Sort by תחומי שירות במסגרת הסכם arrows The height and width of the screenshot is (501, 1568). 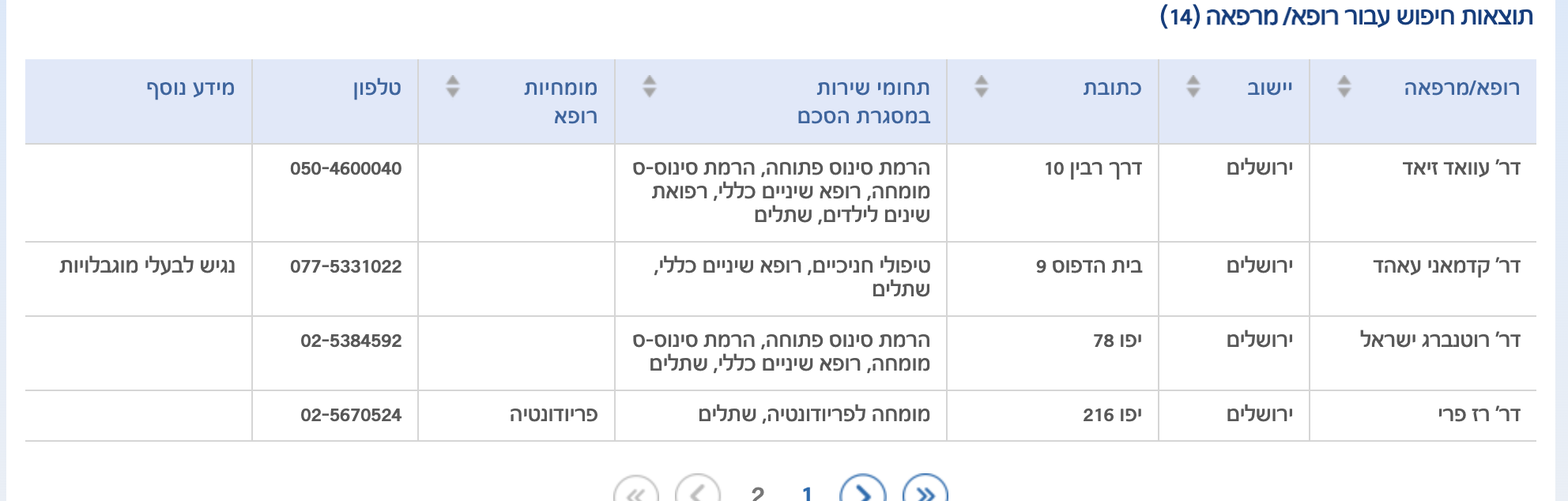649,86
